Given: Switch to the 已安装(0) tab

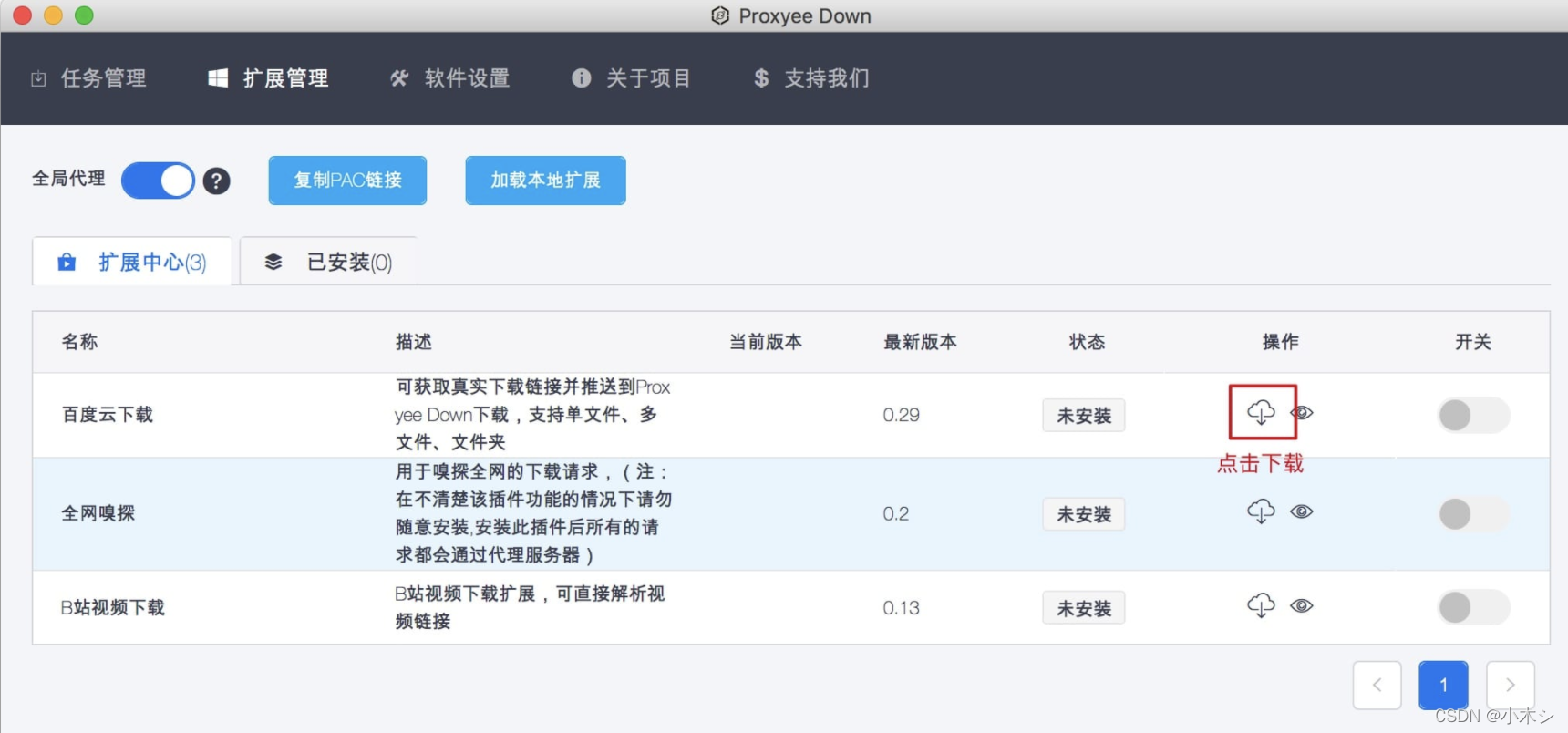Looking at the screenshot, I should [328, 262].
